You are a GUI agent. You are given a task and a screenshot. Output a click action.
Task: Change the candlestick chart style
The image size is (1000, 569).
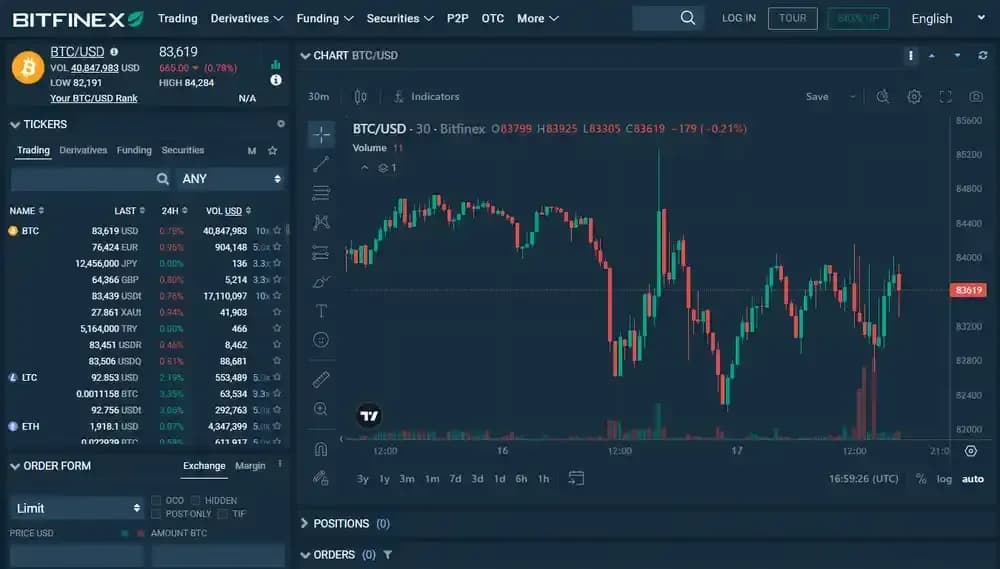(x=360, y=96)
